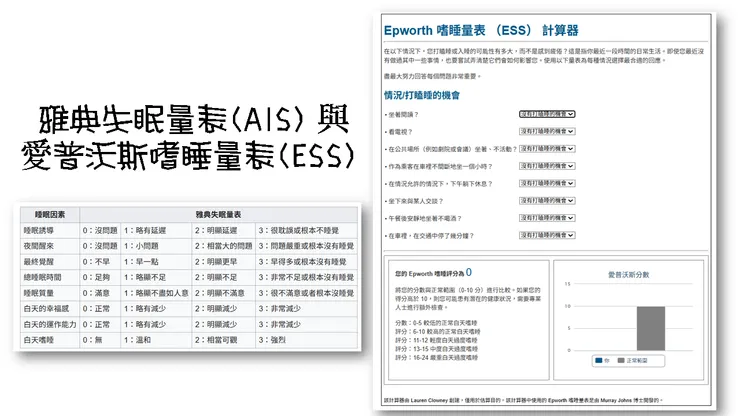Click 3：很不滿意或者根本沒睡覺 cell
Screen dimensions: 740x416
[306, 293]
